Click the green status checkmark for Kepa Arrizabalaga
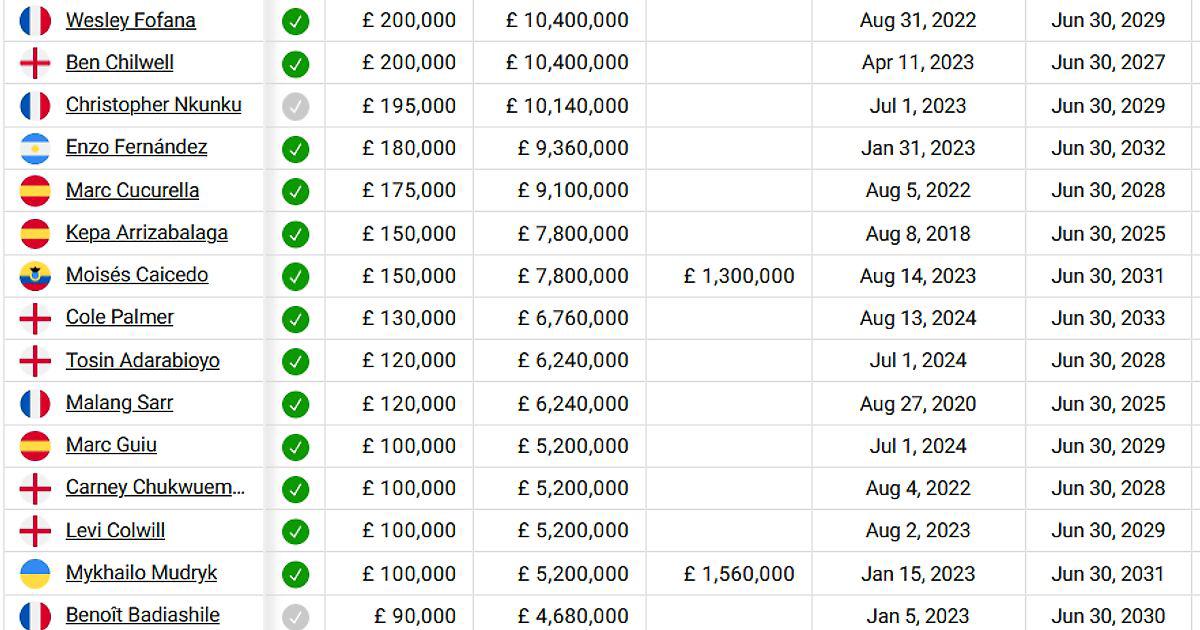Viewport: 1200px width, 630px height. tap(295, 234)
